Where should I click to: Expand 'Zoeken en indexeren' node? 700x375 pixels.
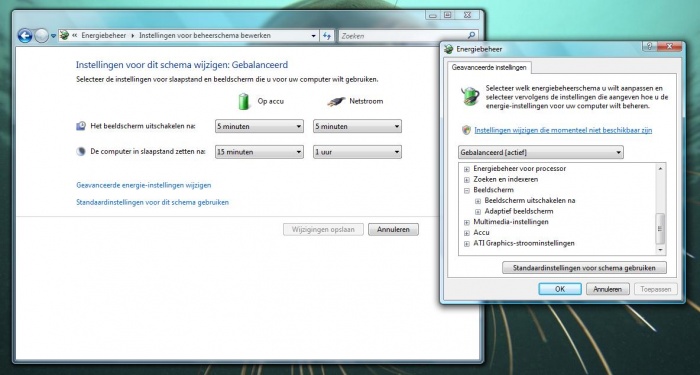(467, 179)
